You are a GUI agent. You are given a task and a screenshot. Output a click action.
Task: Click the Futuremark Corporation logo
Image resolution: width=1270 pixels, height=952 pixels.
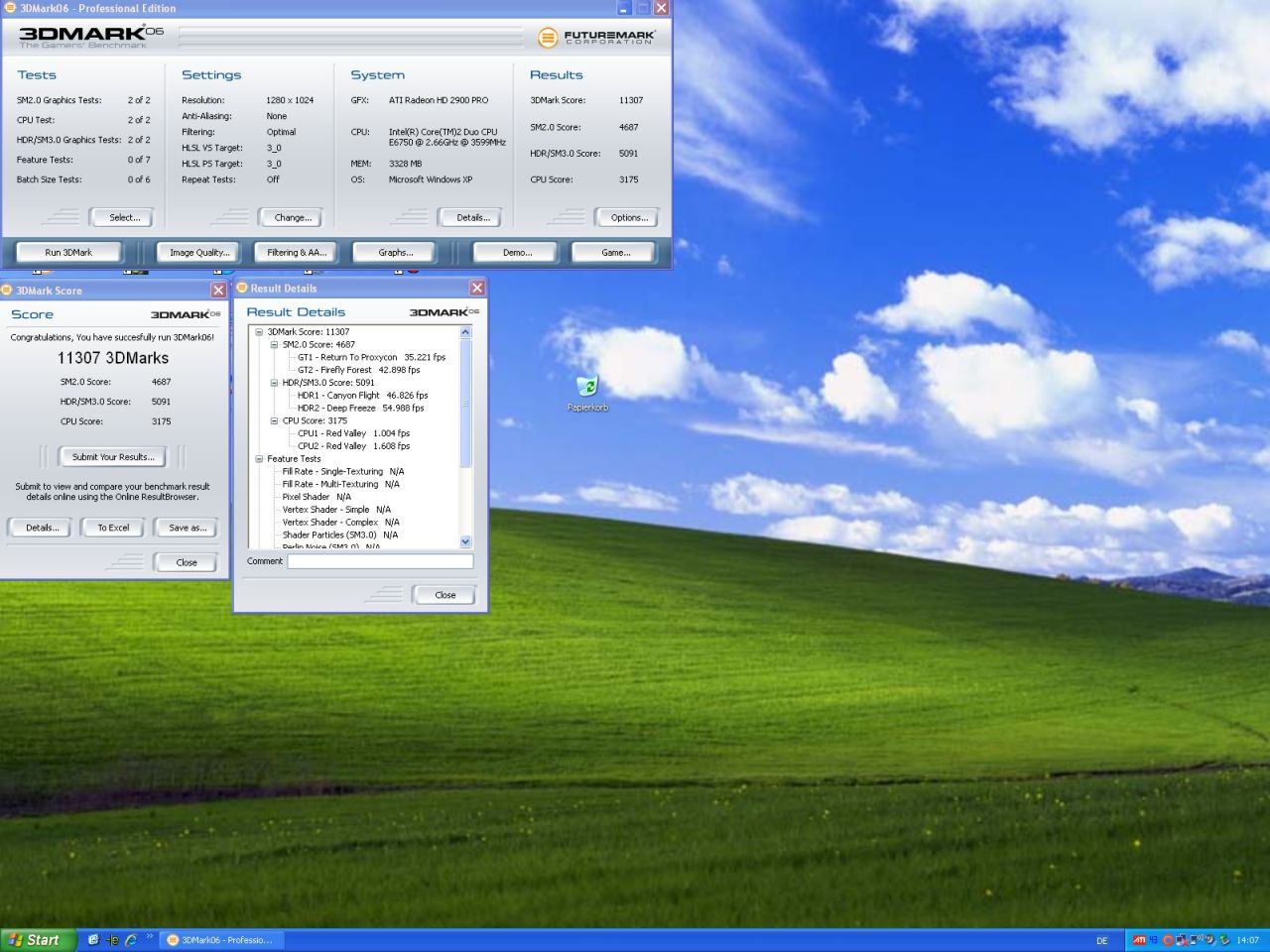(596, 38)
